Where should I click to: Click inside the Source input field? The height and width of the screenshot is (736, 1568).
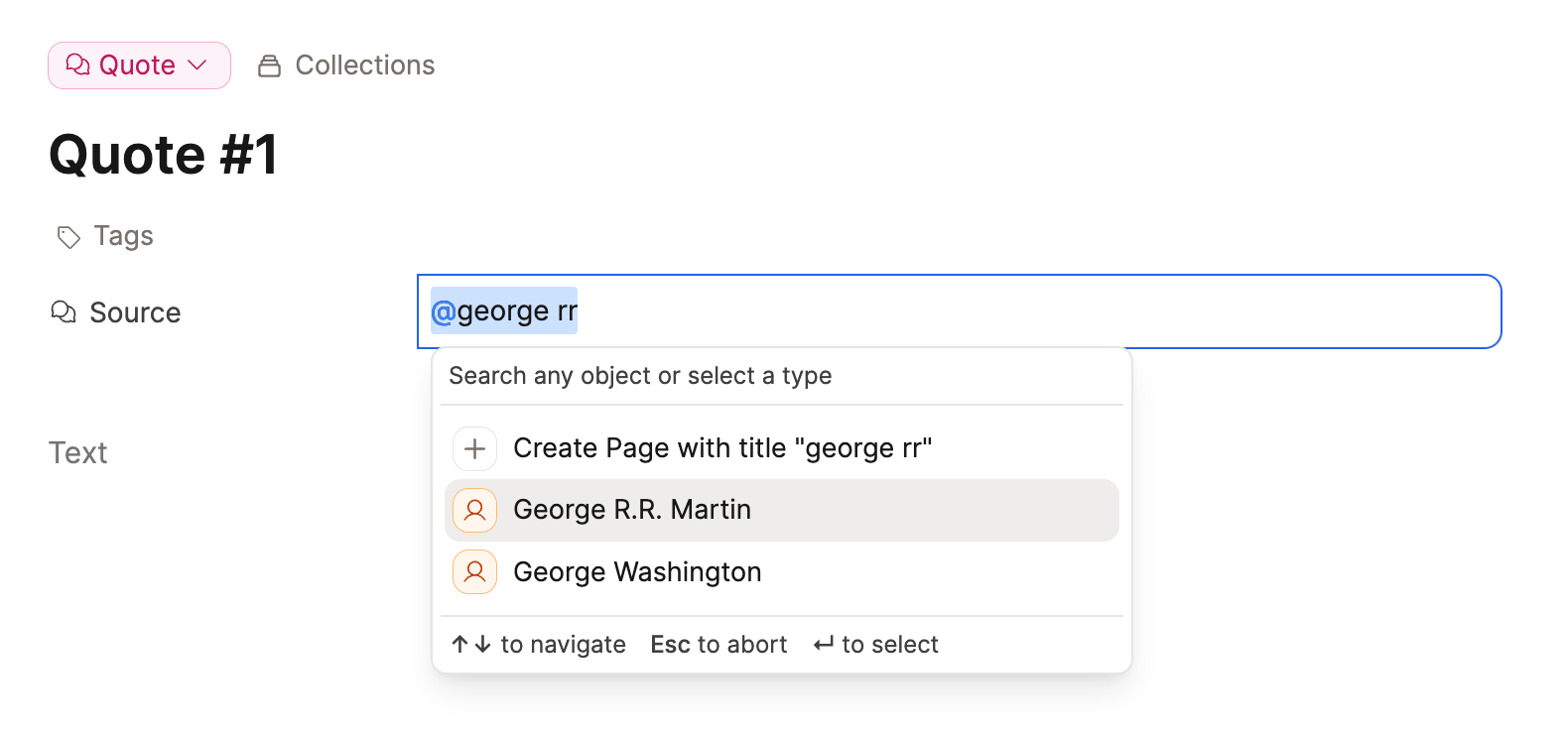992,311
